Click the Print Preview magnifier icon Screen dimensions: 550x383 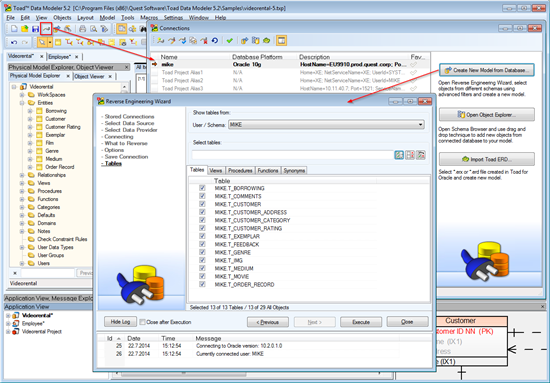pyautogui.click(x=93, y=29)
